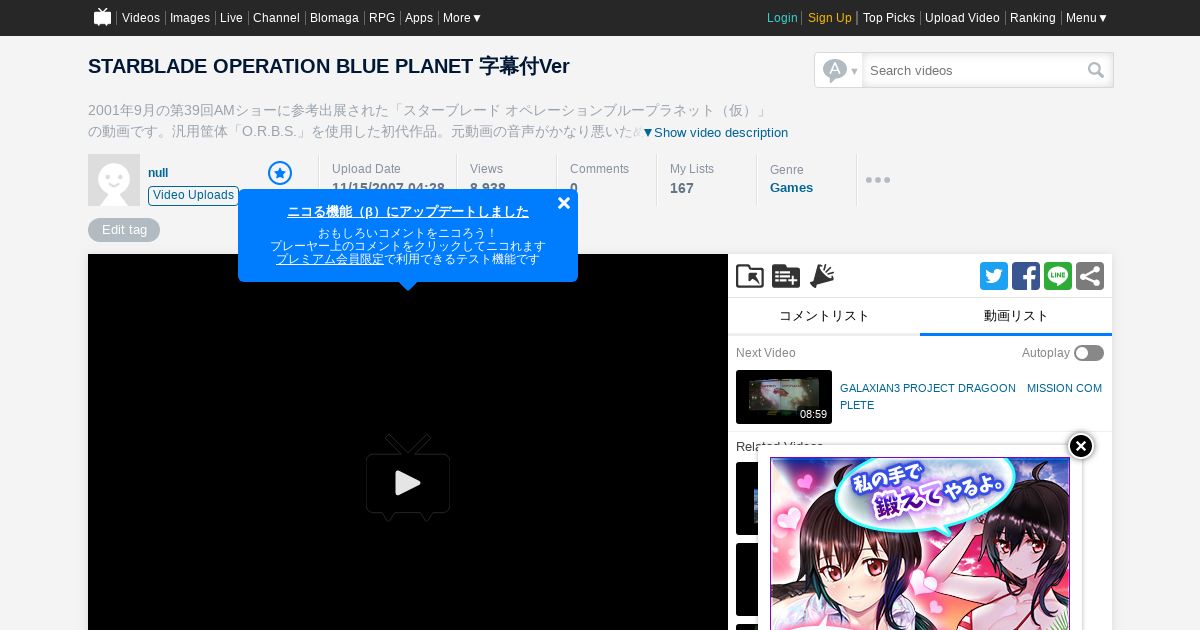Click the Video Uploads button

193,195
